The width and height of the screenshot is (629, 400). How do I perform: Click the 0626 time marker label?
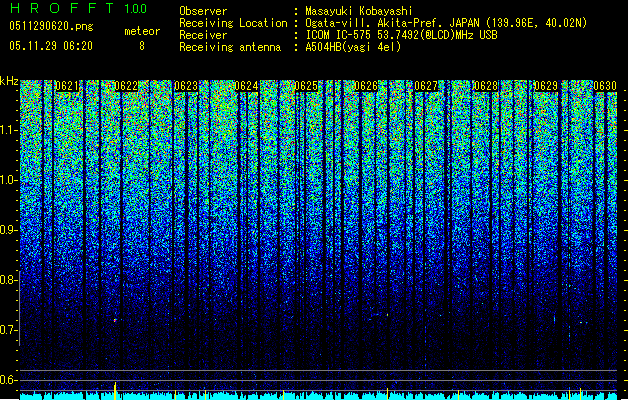click(366, 86)
